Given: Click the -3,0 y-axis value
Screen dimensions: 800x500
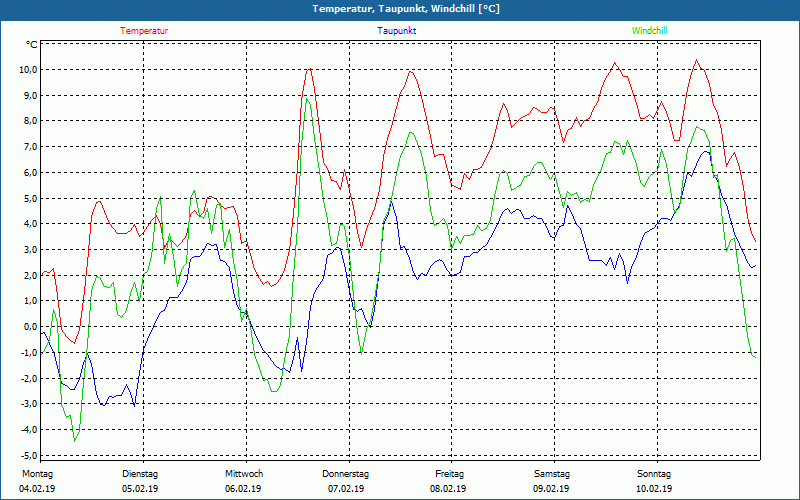Looking at the screenshot, I should pos(28,404).
